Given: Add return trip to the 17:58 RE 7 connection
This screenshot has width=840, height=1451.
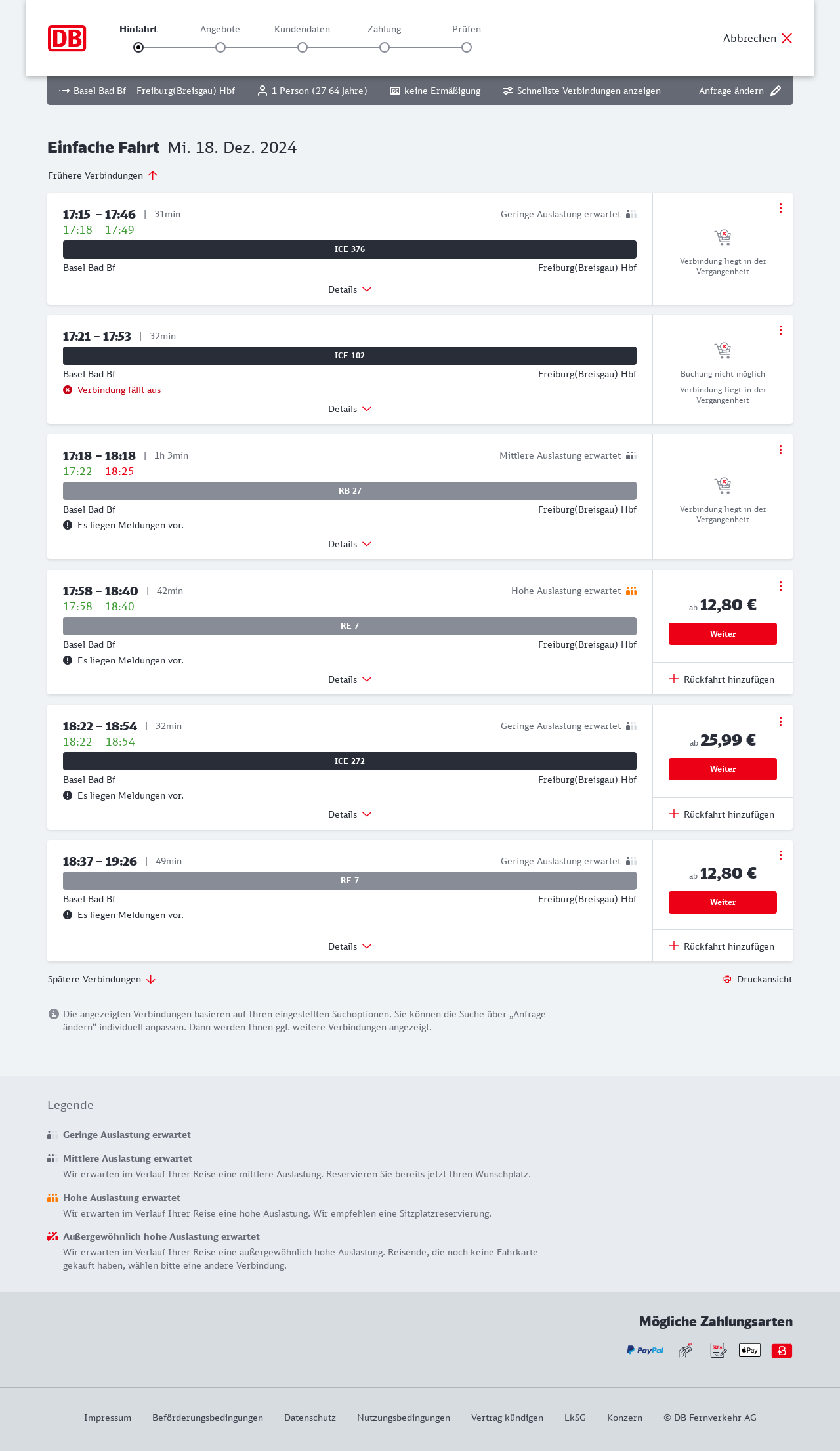Looking at the screenshot, I should [x=722, y=679].
